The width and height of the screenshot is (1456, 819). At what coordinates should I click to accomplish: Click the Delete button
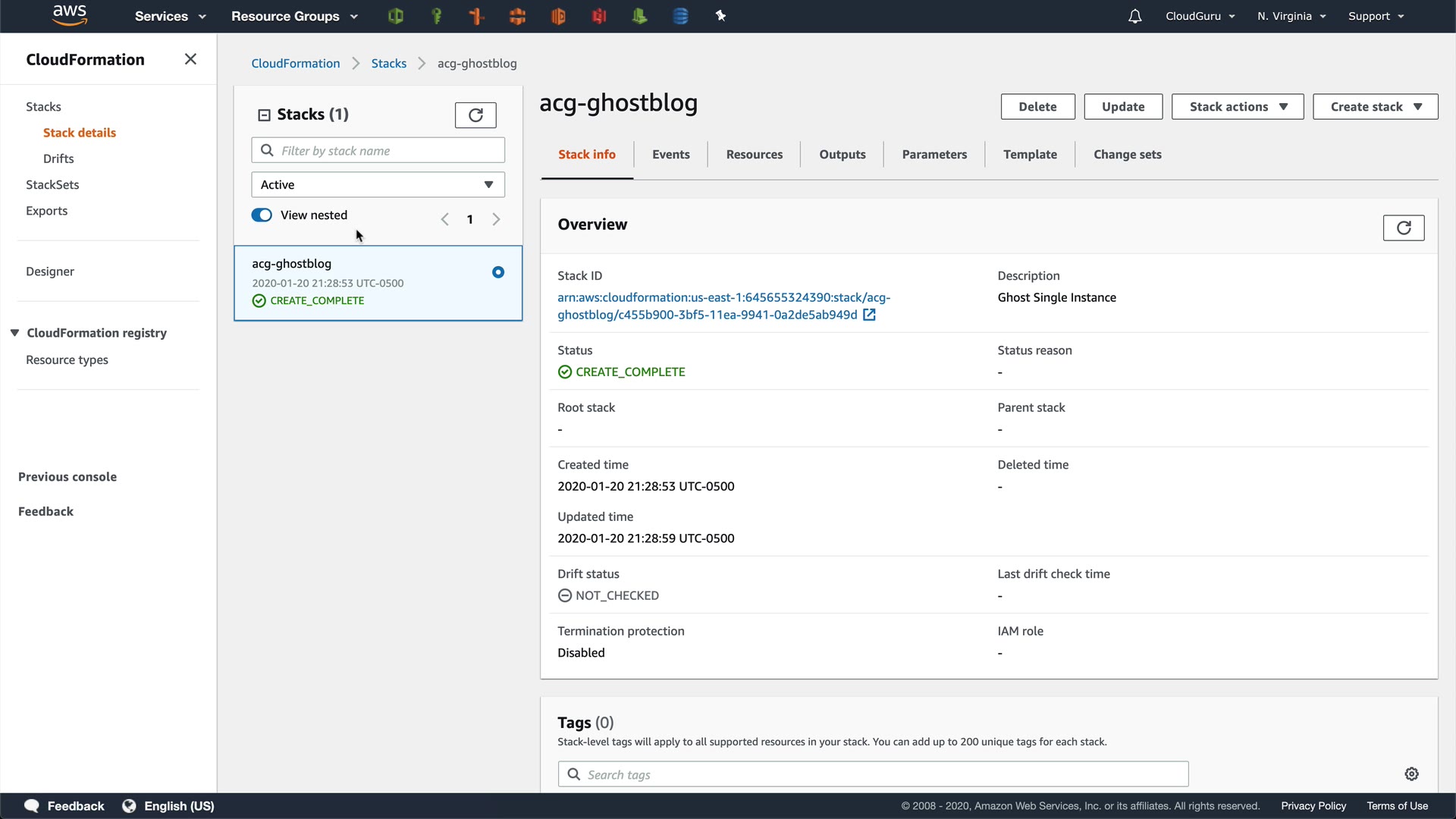pyautogui.click(x=1037, y=107)
